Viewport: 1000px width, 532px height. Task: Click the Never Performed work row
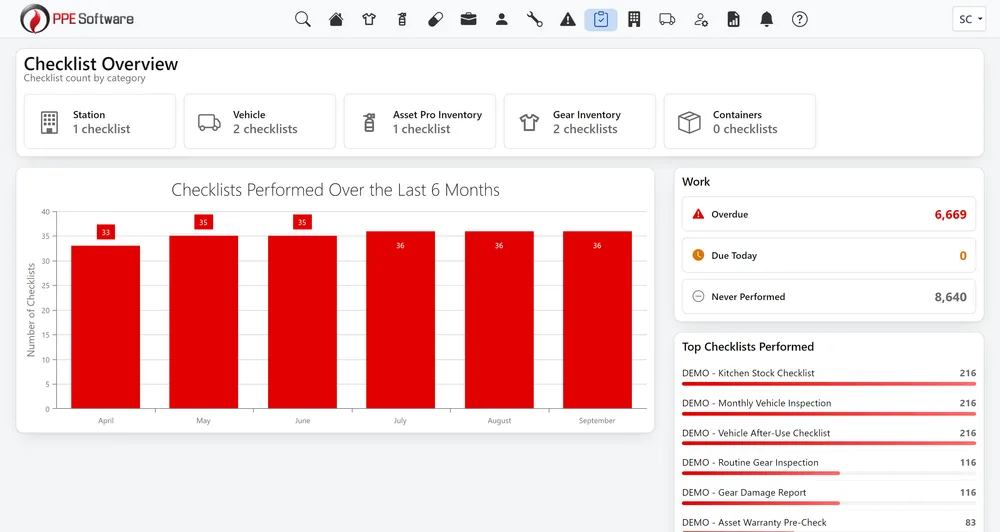coord(828,297)
